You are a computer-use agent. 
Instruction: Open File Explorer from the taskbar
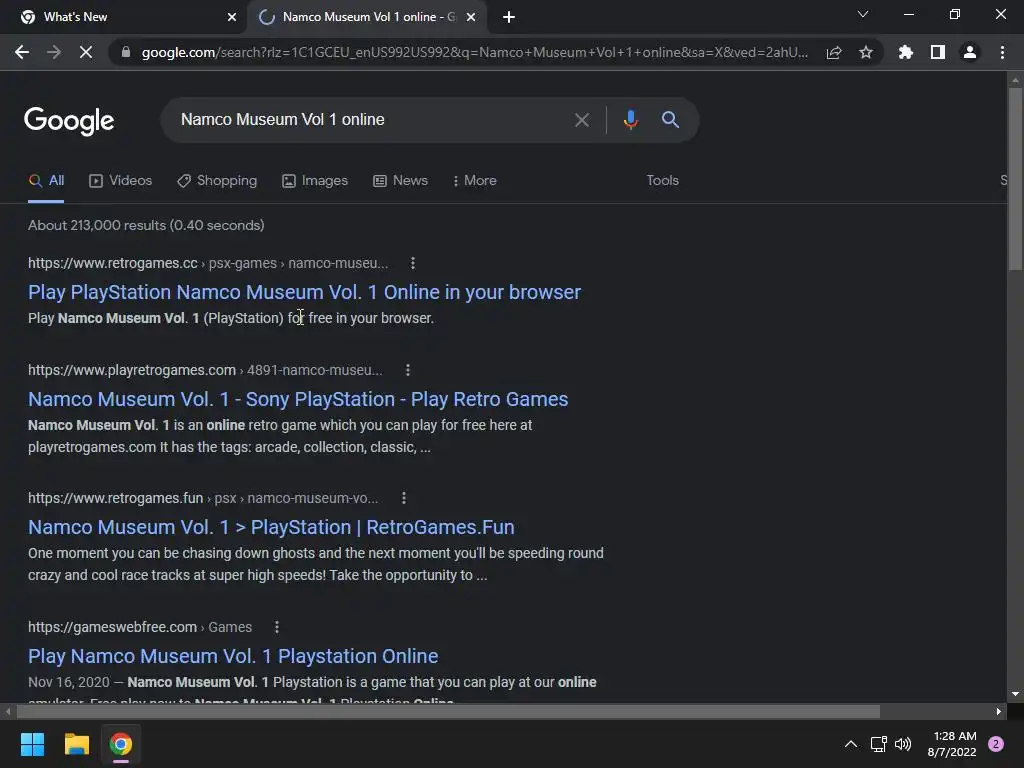76,744
